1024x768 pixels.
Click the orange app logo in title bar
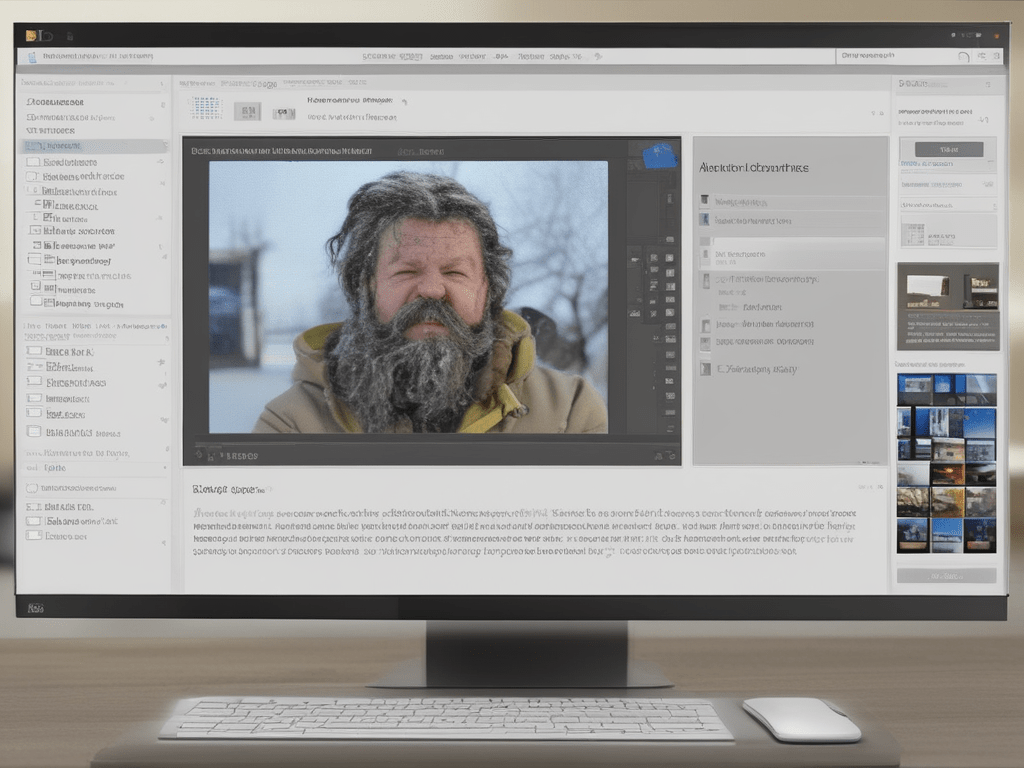point(30,35)
